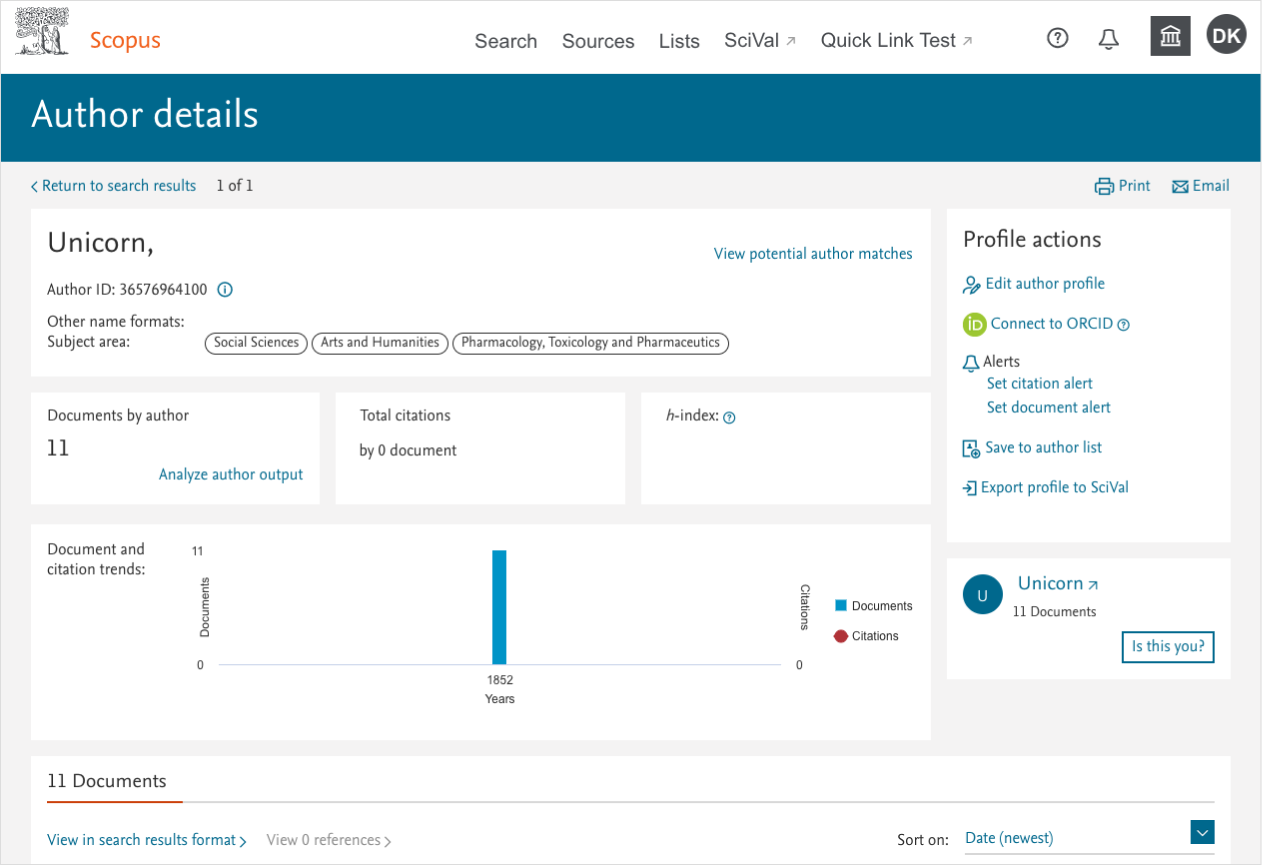Go to the Lists menu item
The image size is (1262, 865).
(679, 41)
